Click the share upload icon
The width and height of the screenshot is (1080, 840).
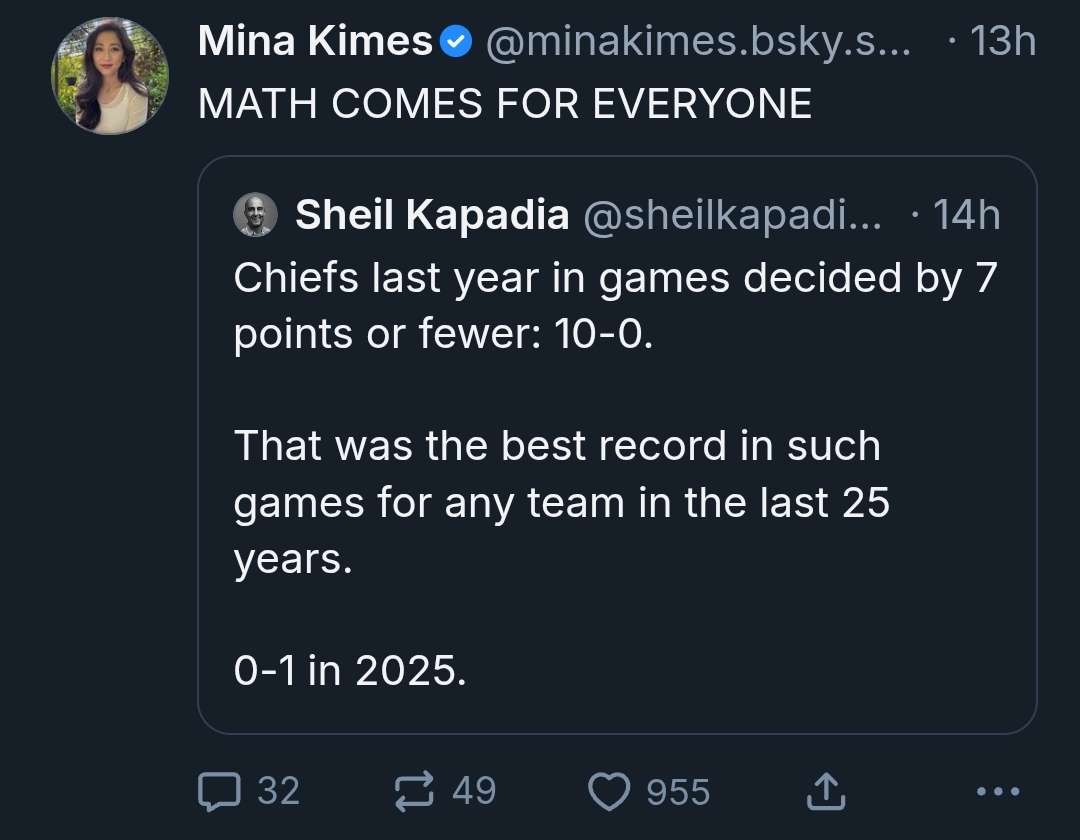(826, 790)
